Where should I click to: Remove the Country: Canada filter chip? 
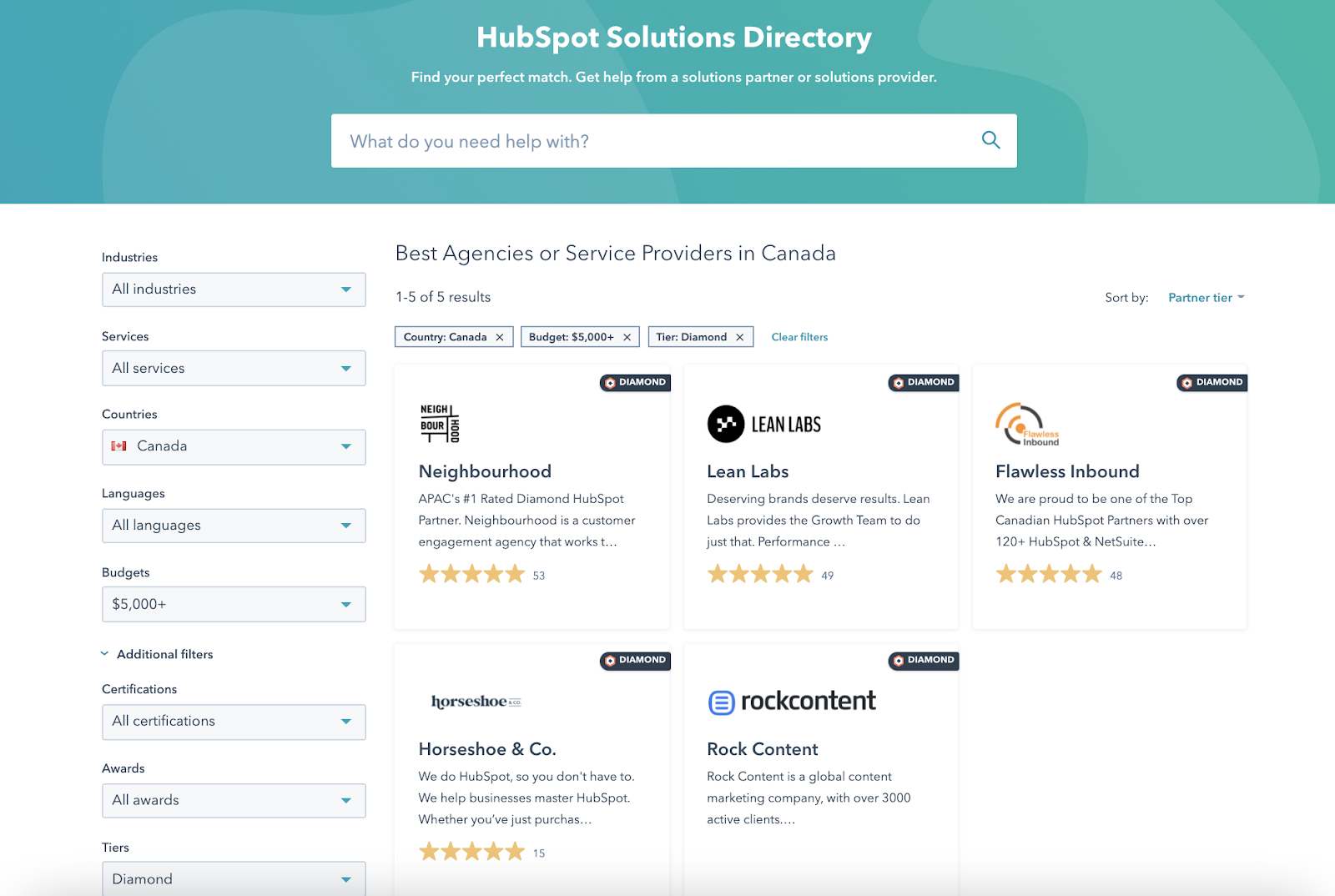tap(500, 337)
